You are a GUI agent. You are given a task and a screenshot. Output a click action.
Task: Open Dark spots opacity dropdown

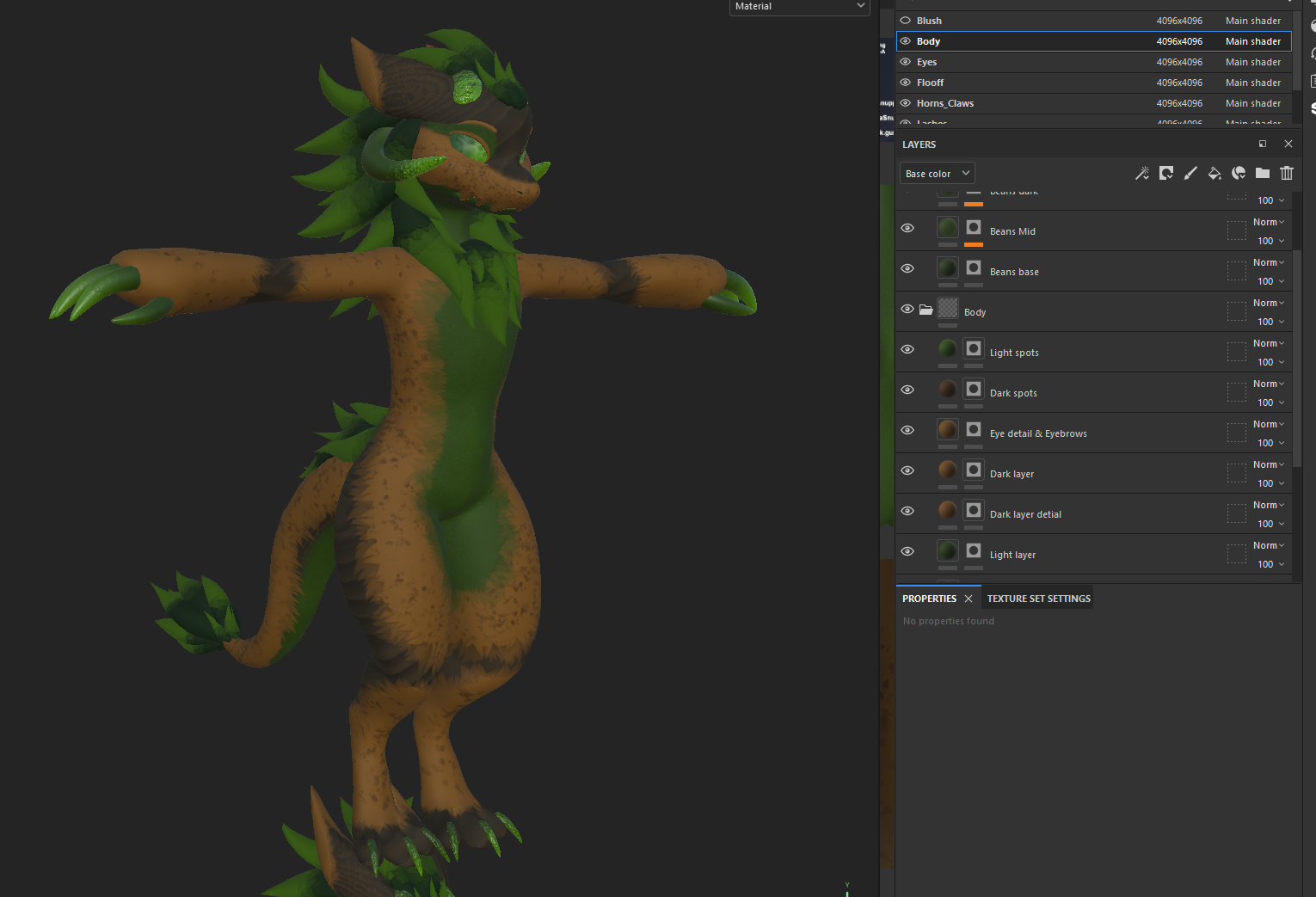click(x=1270, y=402)
